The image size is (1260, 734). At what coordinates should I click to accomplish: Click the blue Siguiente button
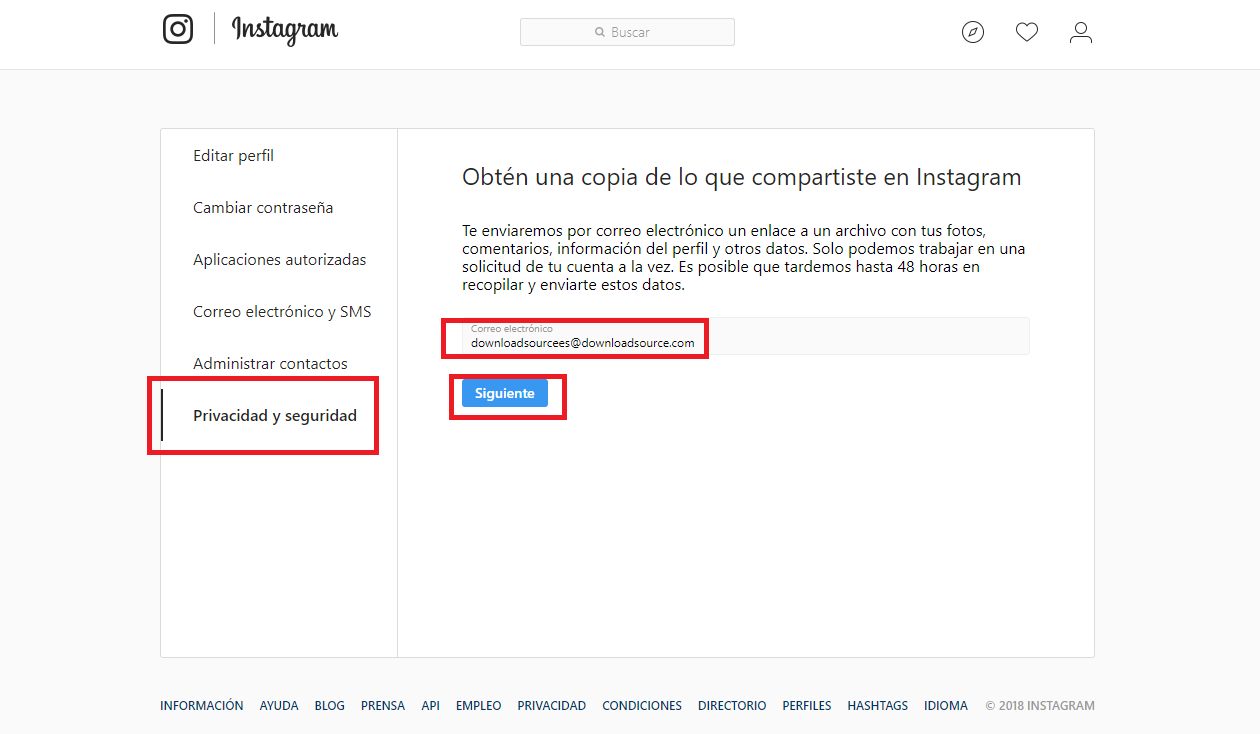pyautogui.click(x=505, y=393)
